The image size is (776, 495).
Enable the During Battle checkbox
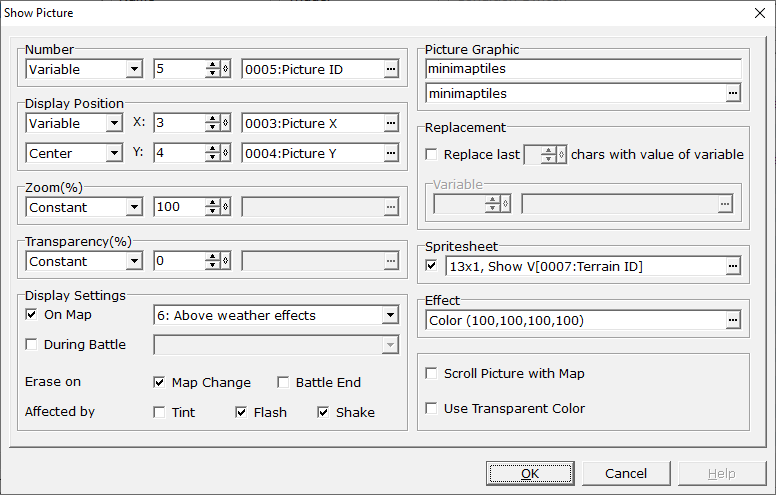point(31,344)
